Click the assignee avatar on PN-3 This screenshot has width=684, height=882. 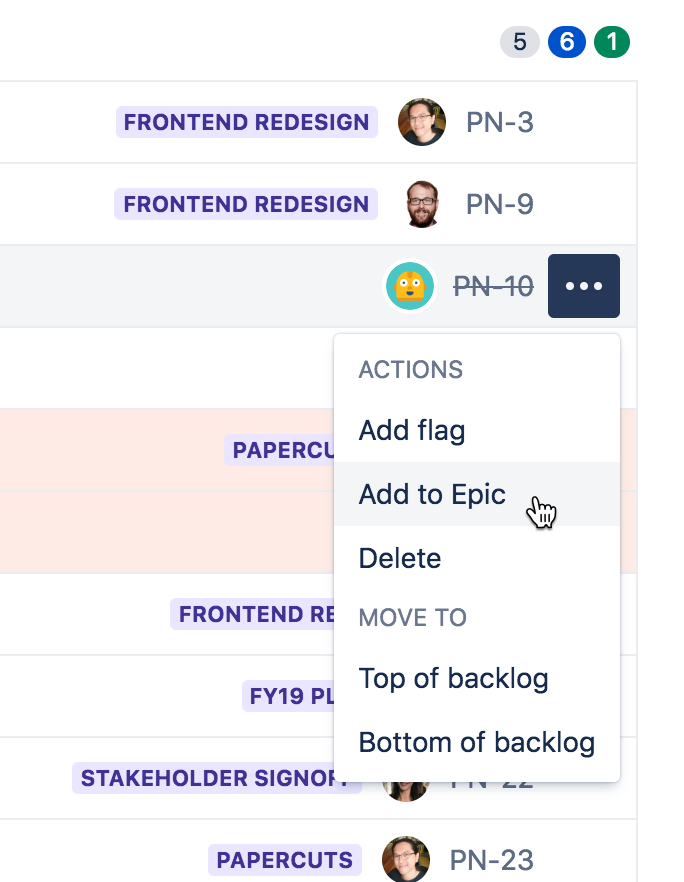click(x=422, y=122)
